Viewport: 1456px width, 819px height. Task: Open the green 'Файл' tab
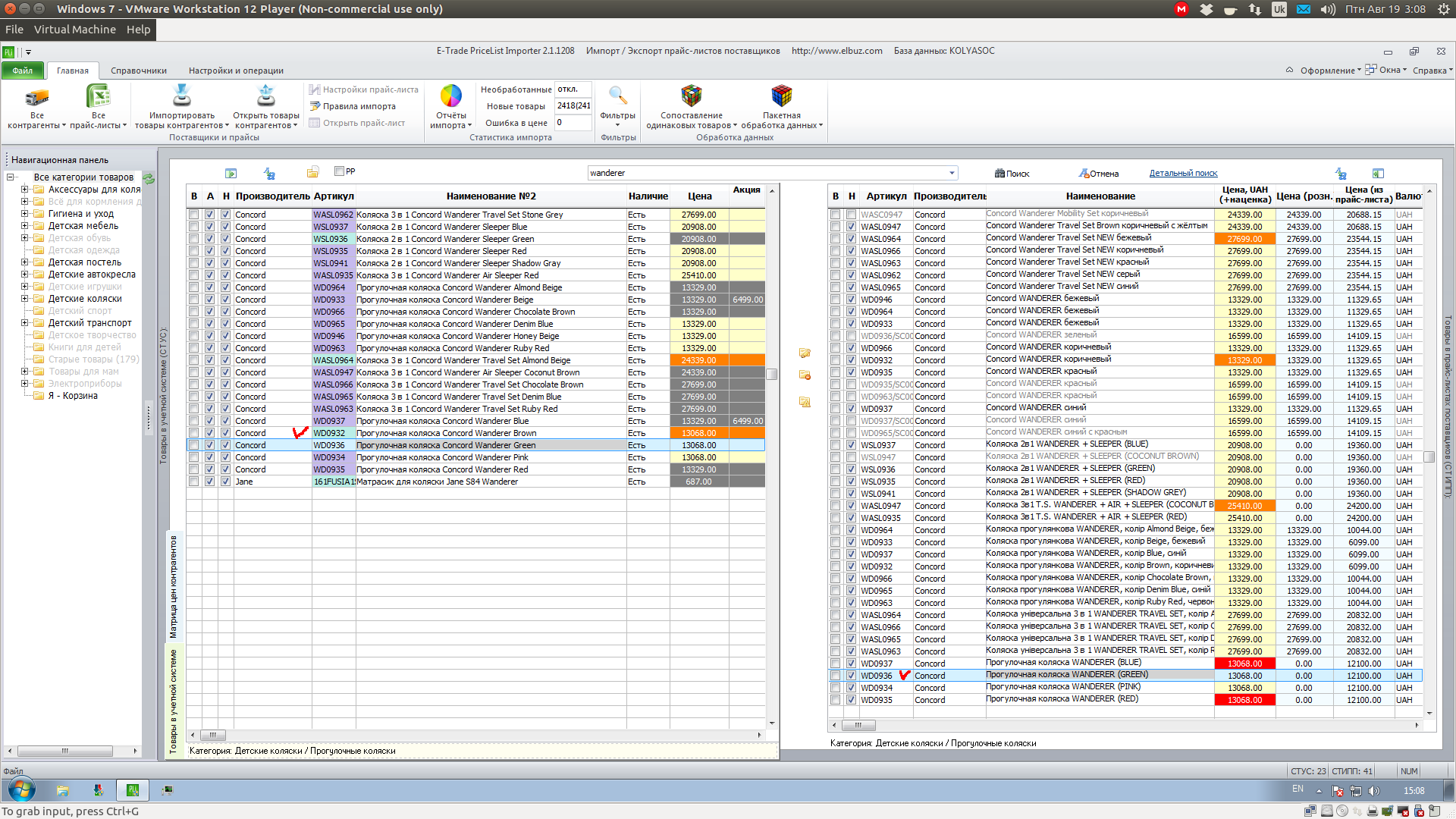click(23, 71)
